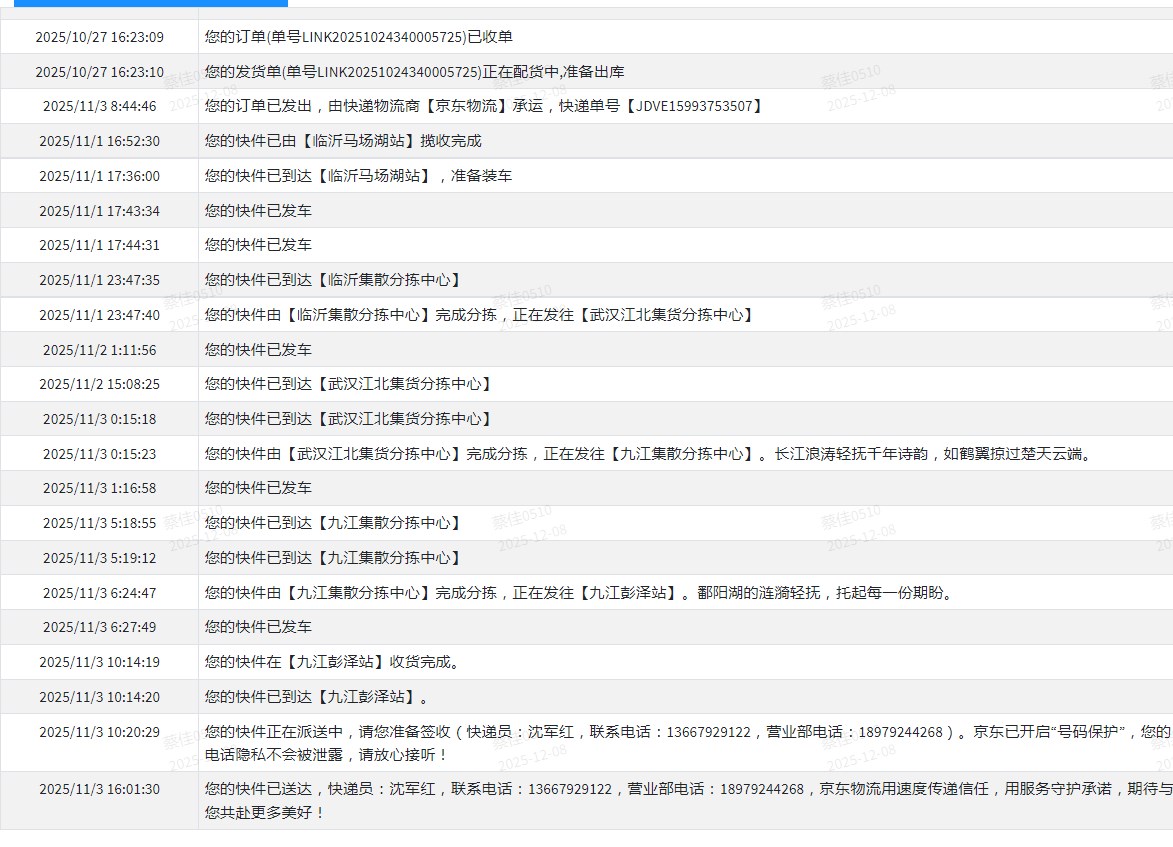Select the 九江彭泽站 收货完成 entry
1173x847 pixels.
click(x=332, y=662)
